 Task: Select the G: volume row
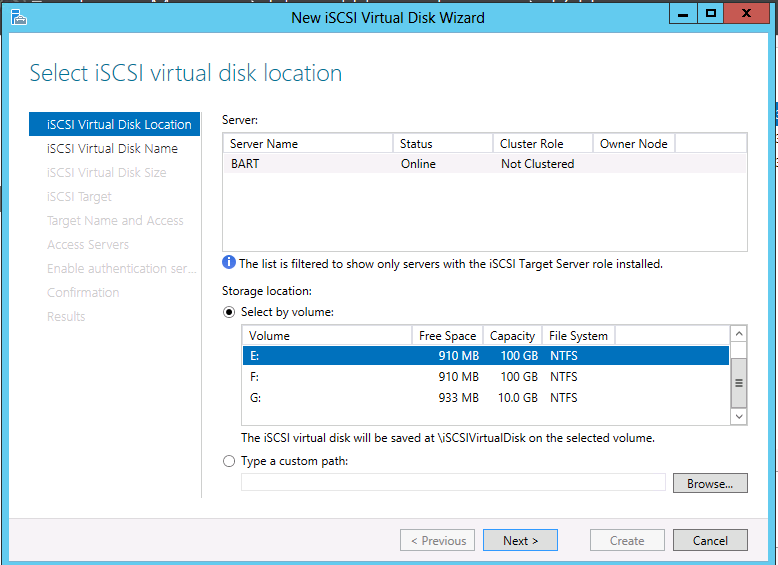[x=486, y=398]
